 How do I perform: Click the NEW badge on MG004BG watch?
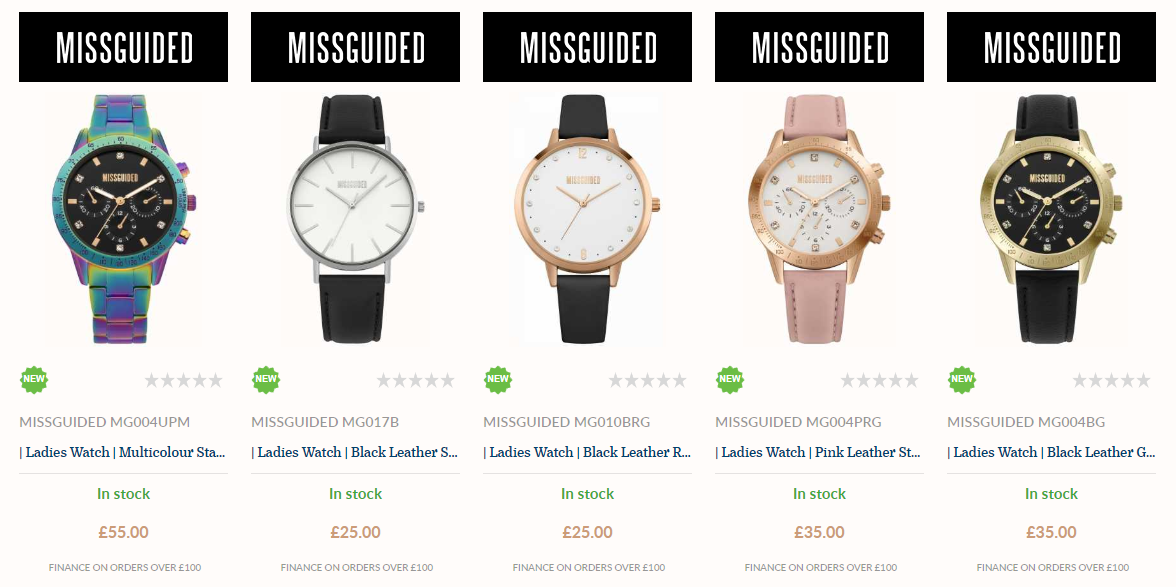point(962,380)
